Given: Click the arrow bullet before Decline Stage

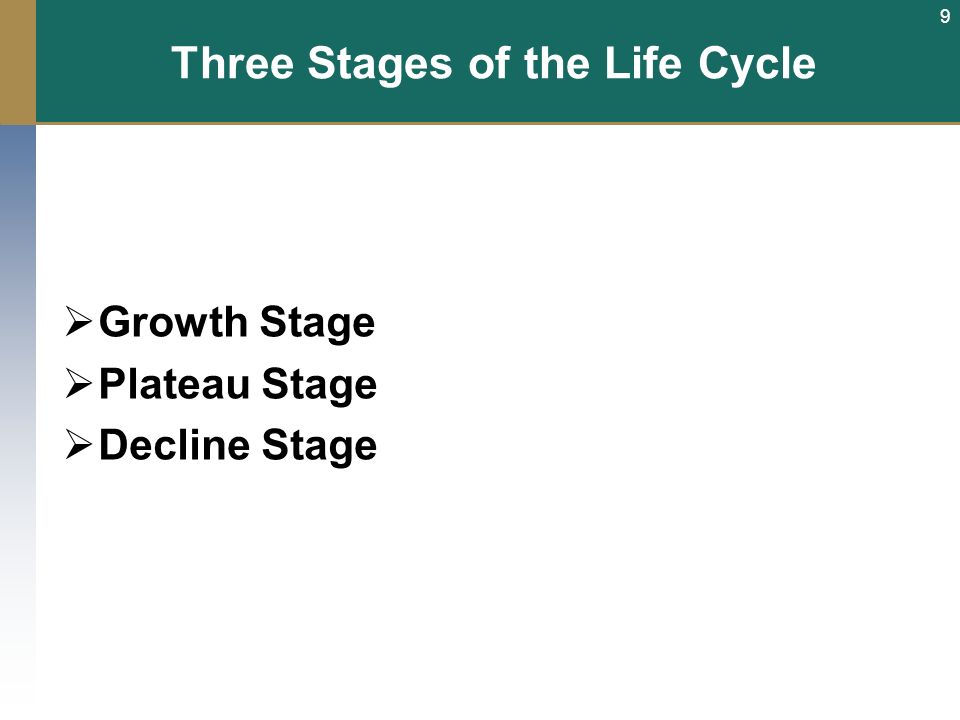Looking at the screenshot, I should click(x=78, y=445).
